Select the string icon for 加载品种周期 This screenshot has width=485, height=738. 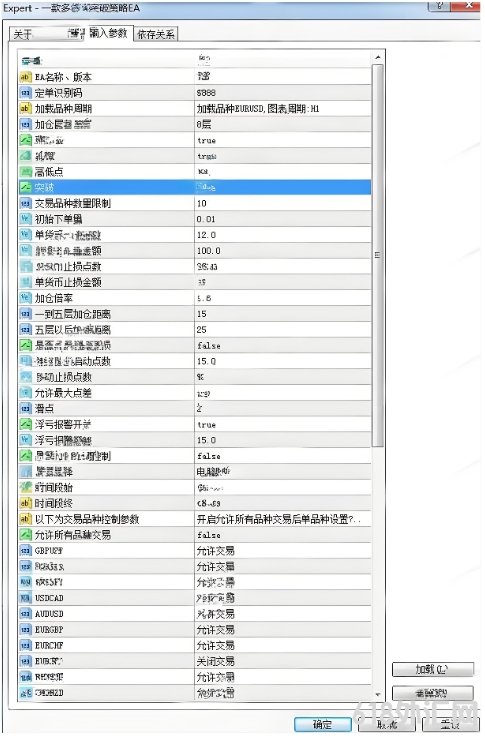pyautogui.click(x=25, y=108)
